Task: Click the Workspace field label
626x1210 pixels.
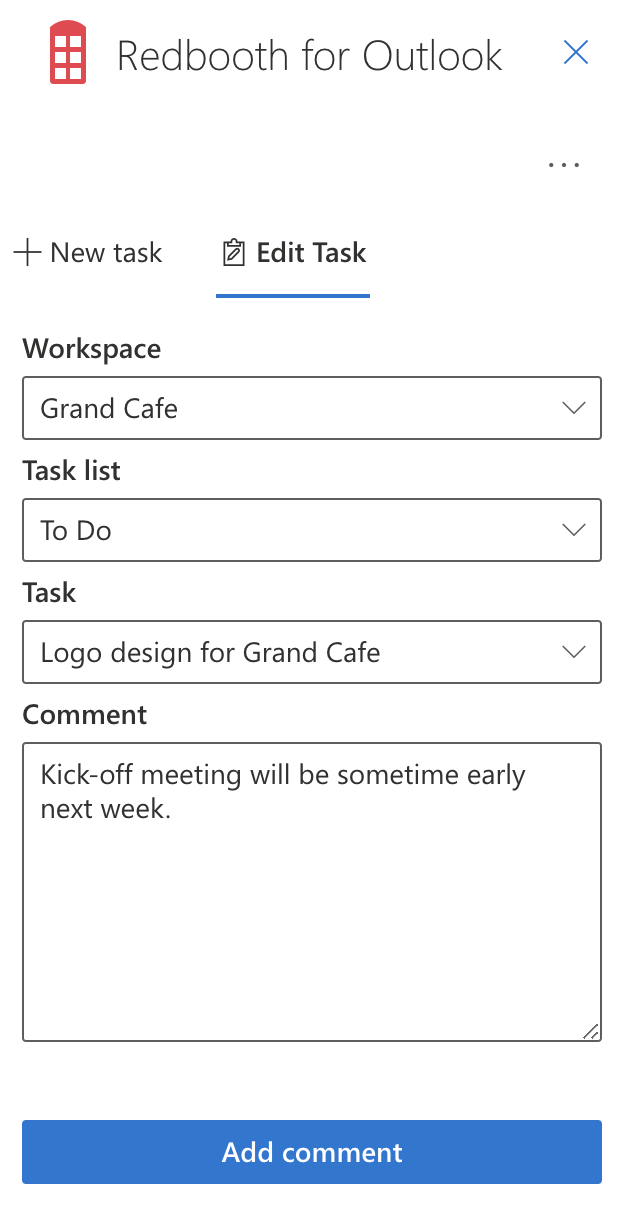Action: [92, 349]
